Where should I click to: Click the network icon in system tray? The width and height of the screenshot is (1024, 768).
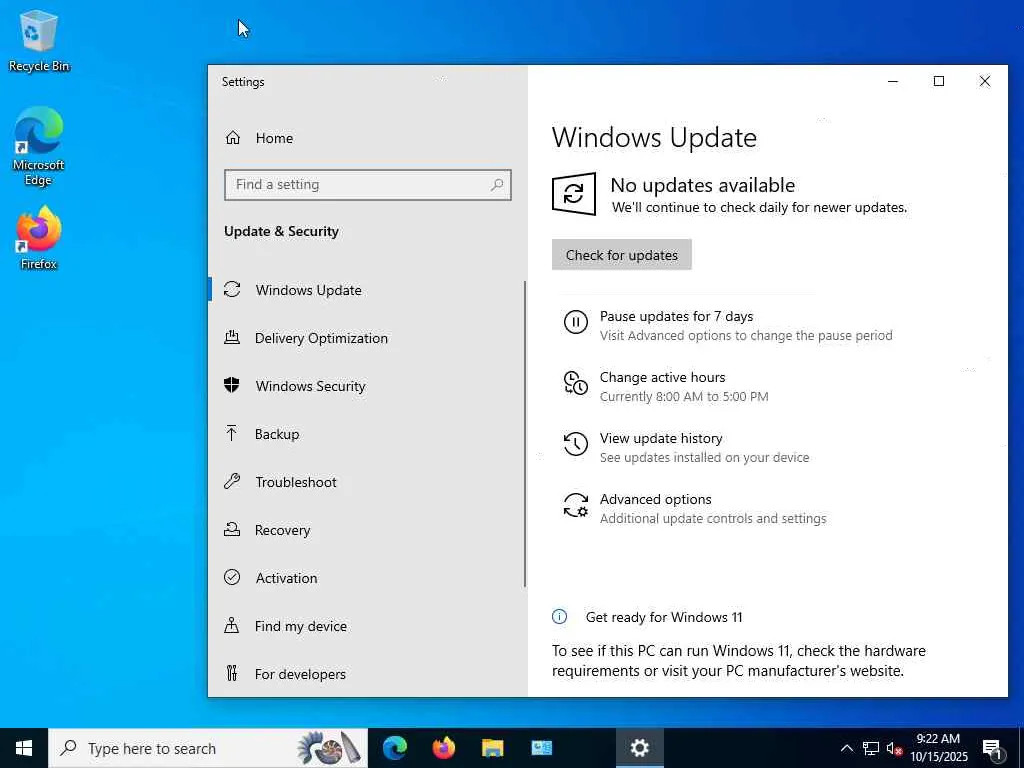coord(871,748)
